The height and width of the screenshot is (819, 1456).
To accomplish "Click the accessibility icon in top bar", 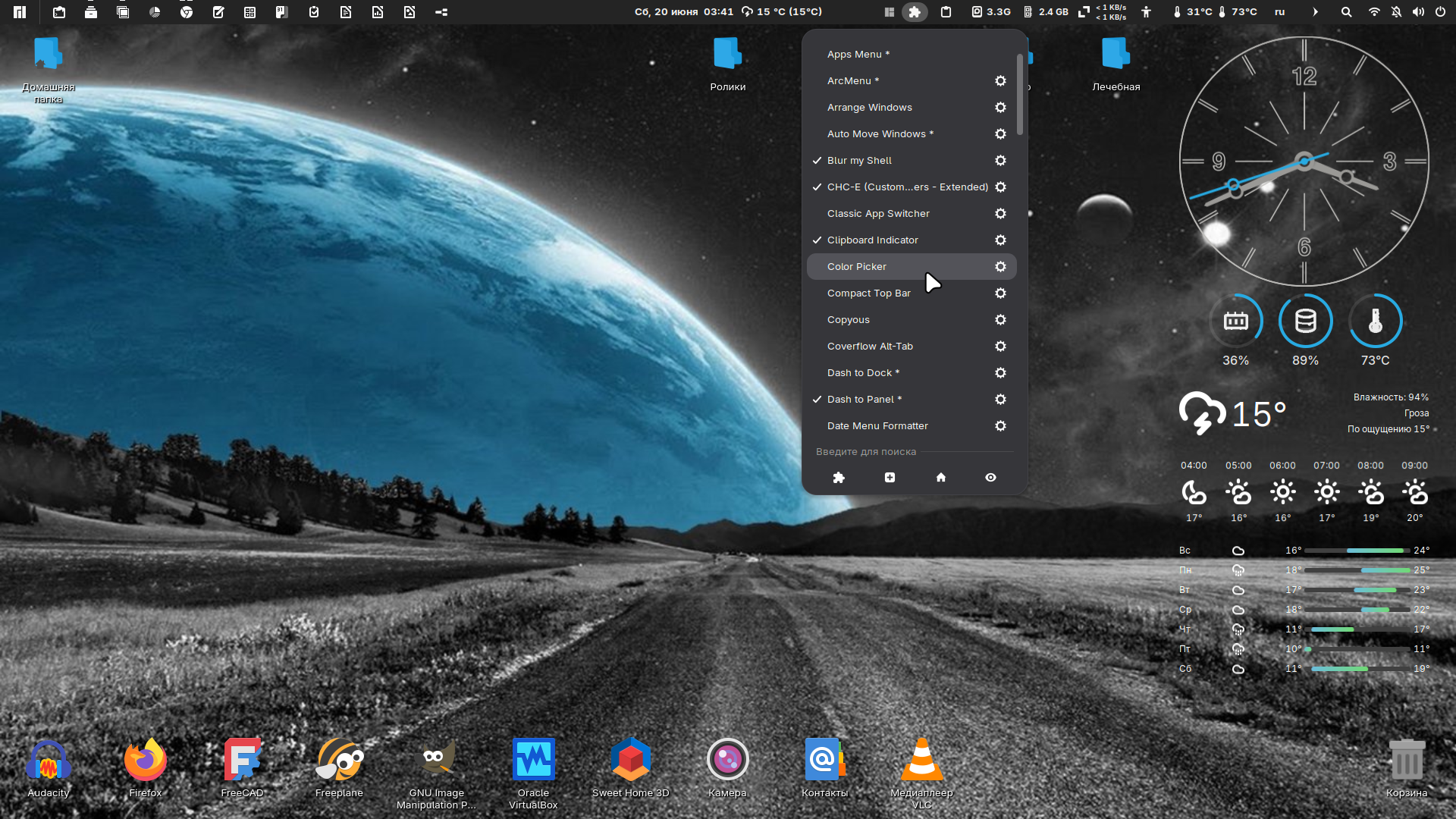I will (x=1146, y=12).
